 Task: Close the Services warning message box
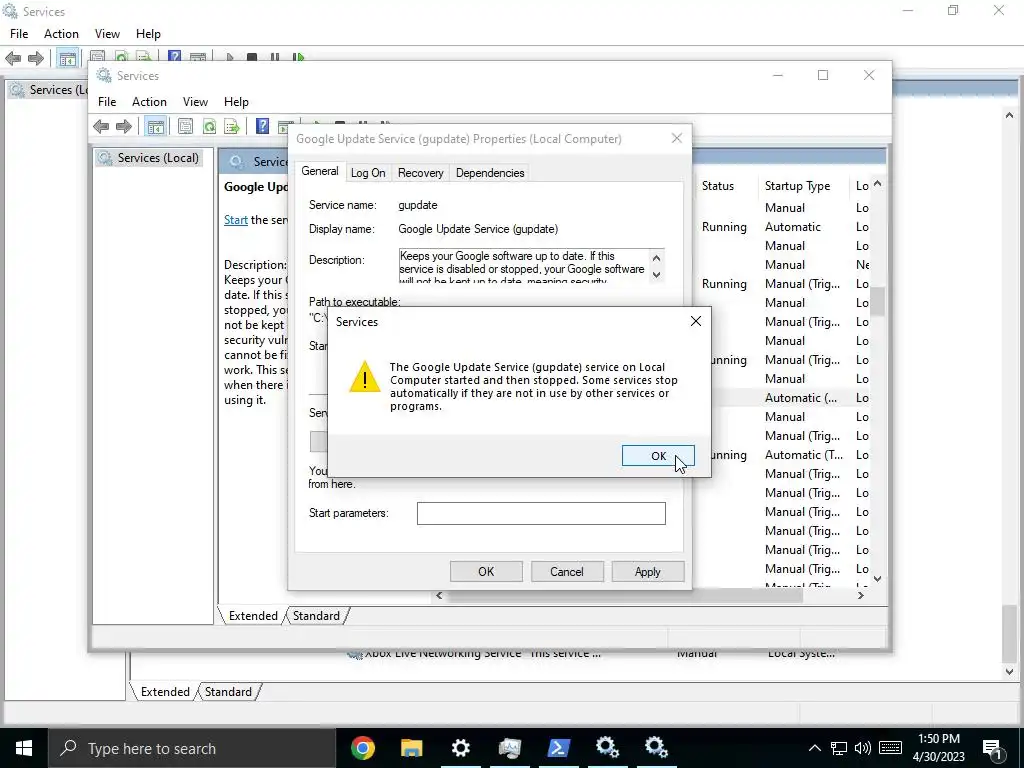coord(696,321)
